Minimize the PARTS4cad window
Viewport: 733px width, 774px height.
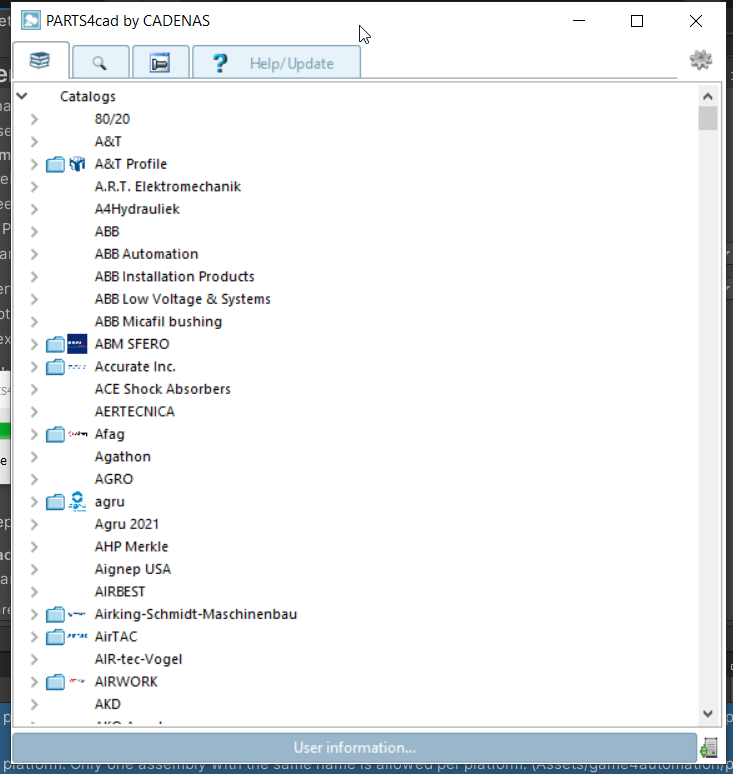click(x=579, y=21)
